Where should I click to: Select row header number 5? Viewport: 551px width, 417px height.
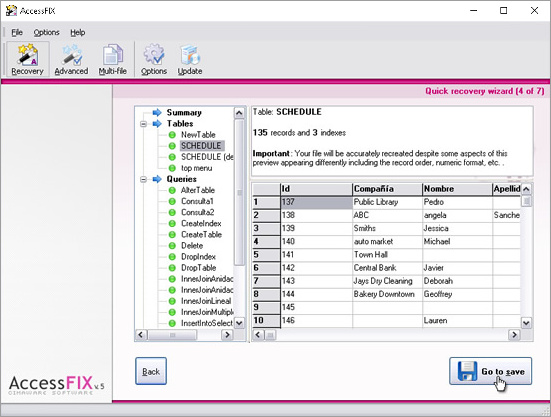[x=266, y=255]
